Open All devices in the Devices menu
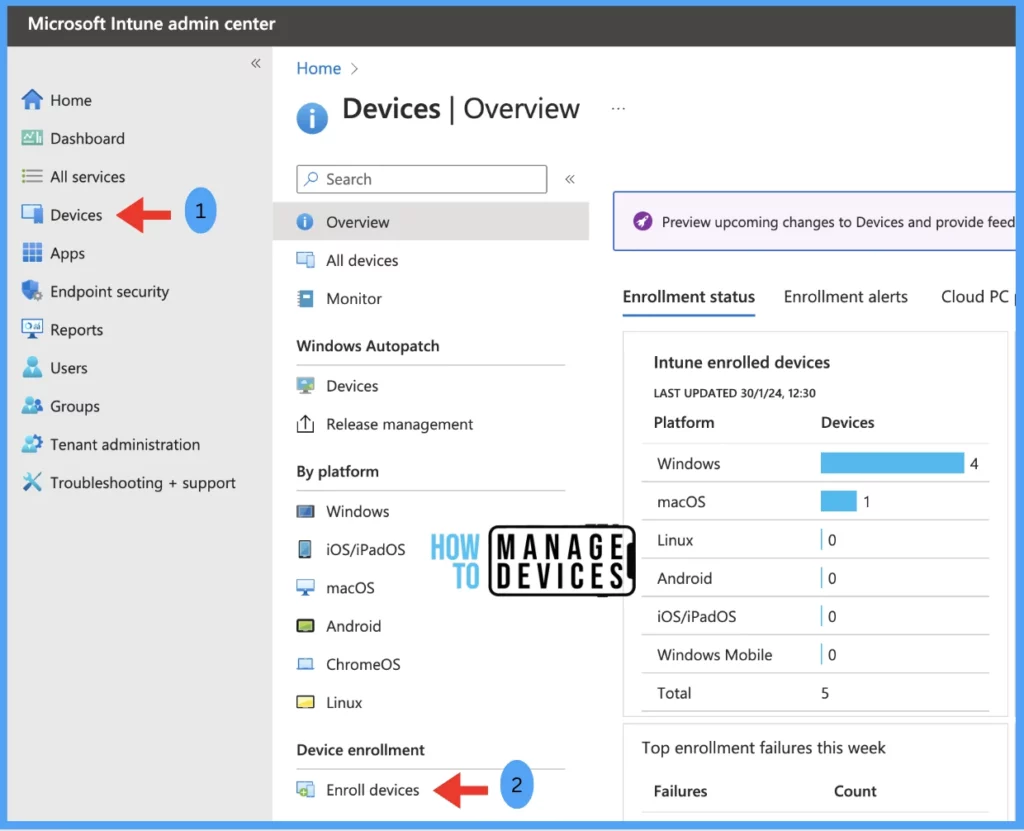Screen dimensions: 1024x831 (362, 261)
